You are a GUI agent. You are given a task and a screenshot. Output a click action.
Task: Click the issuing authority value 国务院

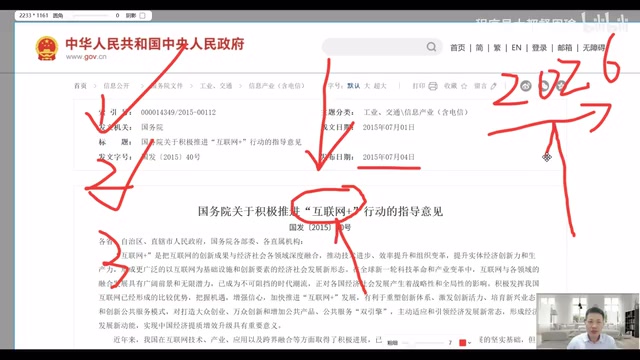(152, 127)
